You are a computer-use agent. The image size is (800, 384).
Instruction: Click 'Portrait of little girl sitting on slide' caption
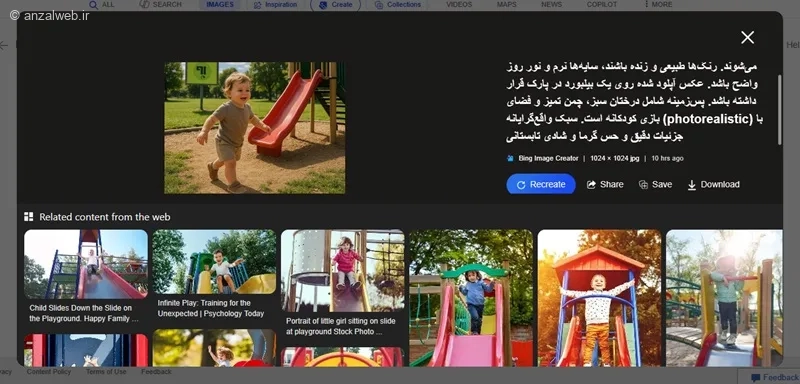click(340, 326)
